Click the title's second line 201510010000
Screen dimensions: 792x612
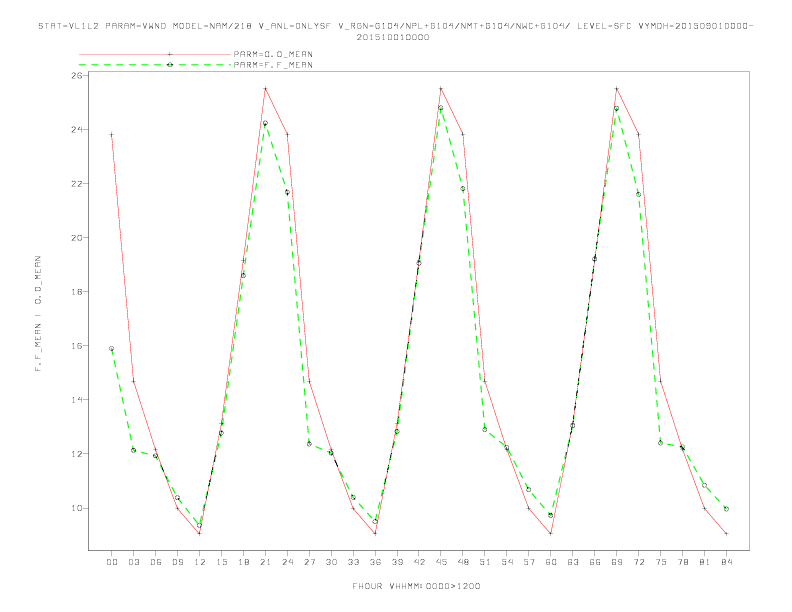[x=393, y=37]
